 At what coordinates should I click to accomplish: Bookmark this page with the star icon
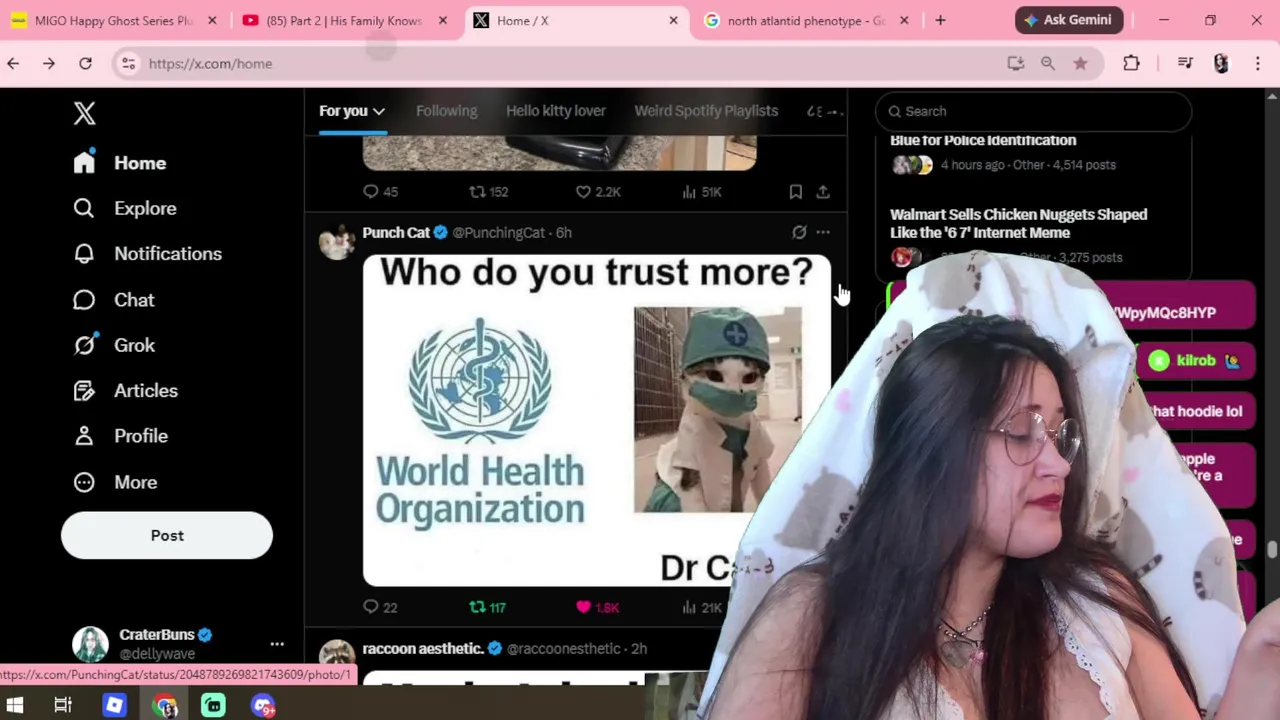(x=1080, y=63)
